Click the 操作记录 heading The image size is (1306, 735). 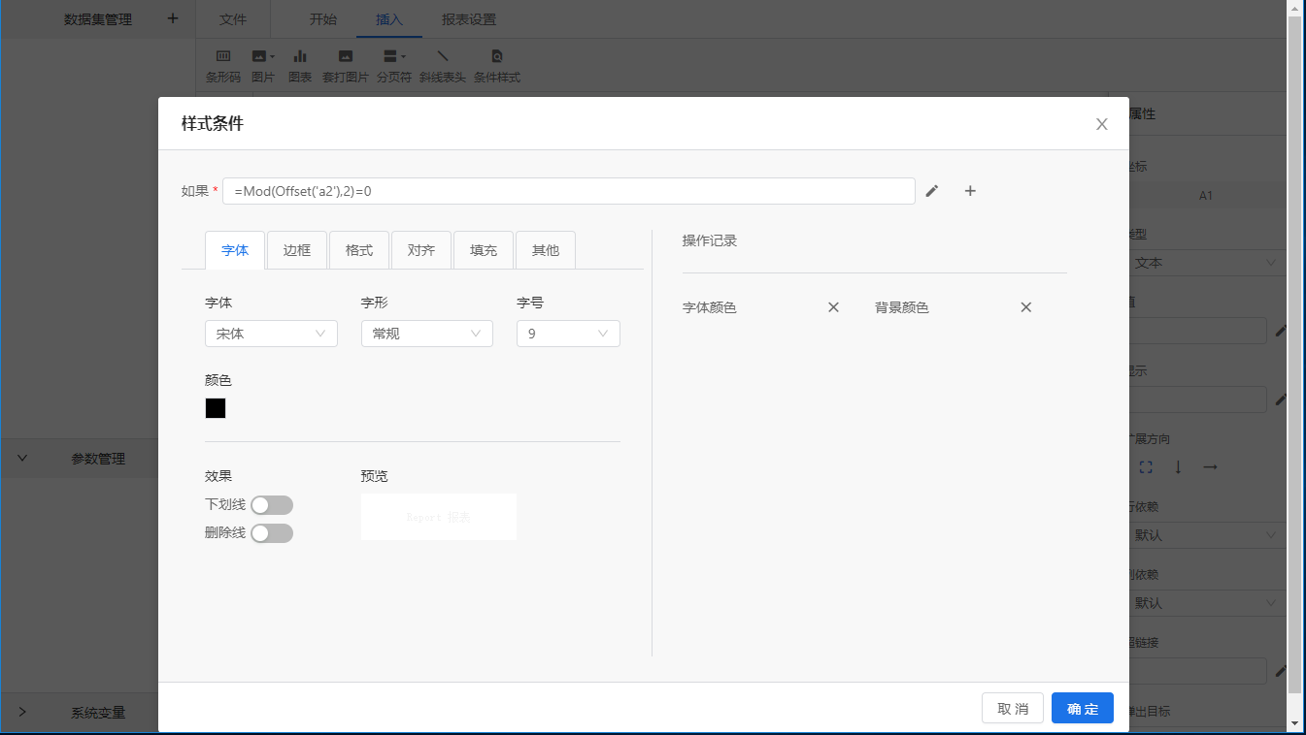pyautogui.click(x=709, y=240)
